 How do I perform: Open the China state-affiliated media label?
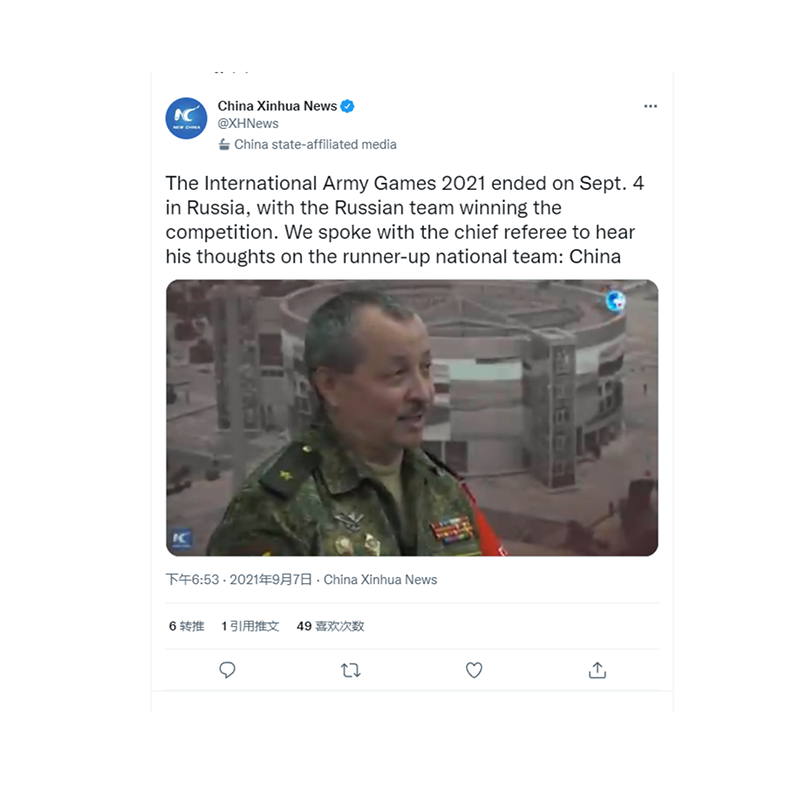coord(315,144)
